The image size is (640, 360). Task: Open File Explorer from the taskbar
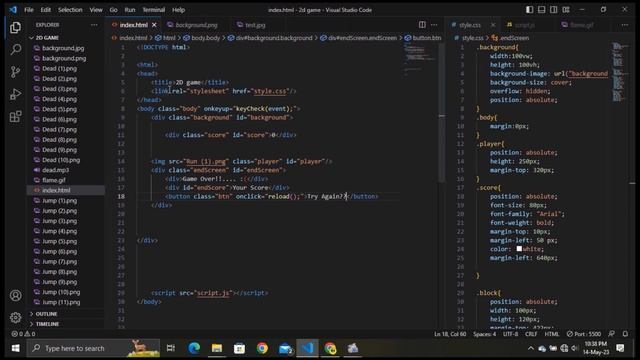click(217, 348)
